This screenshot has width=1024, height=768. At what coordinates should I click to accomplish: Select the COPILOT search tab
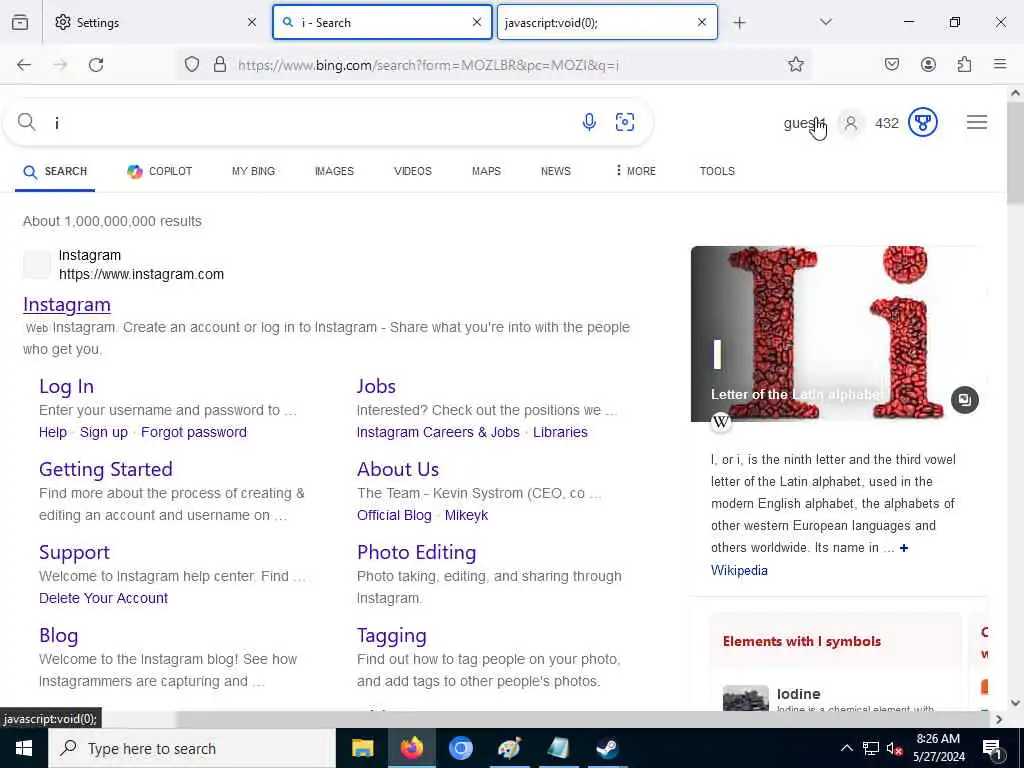[x=159, y=171]
